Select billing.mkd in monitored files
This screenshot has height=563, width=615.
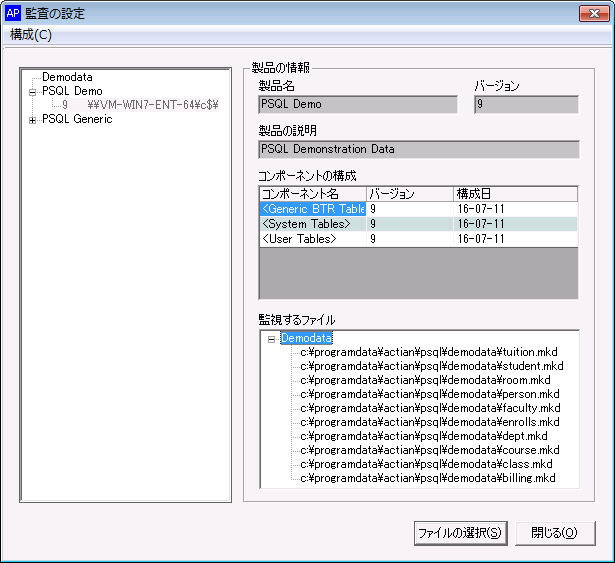428,478
